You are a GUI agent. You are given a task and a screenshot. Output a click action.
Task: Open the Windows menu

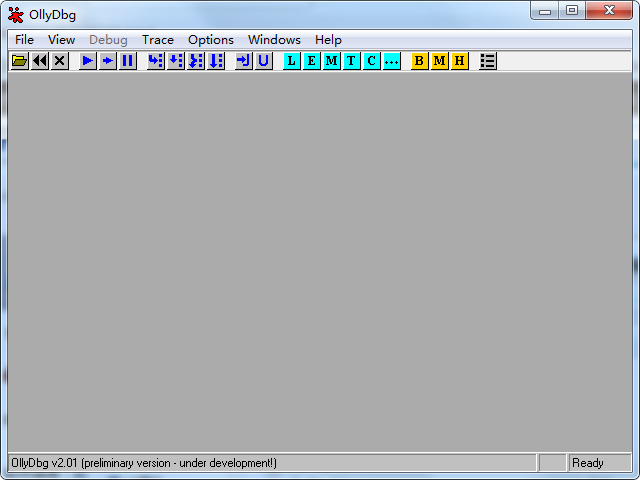tap(274, 40)
